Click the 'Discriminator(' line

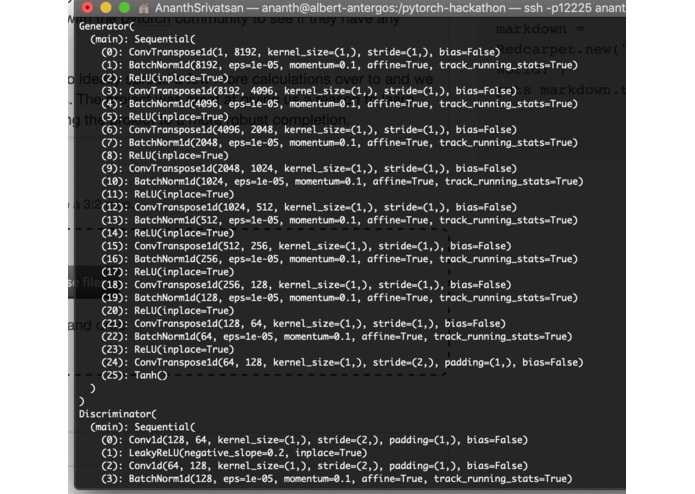(x=117, y=414)
